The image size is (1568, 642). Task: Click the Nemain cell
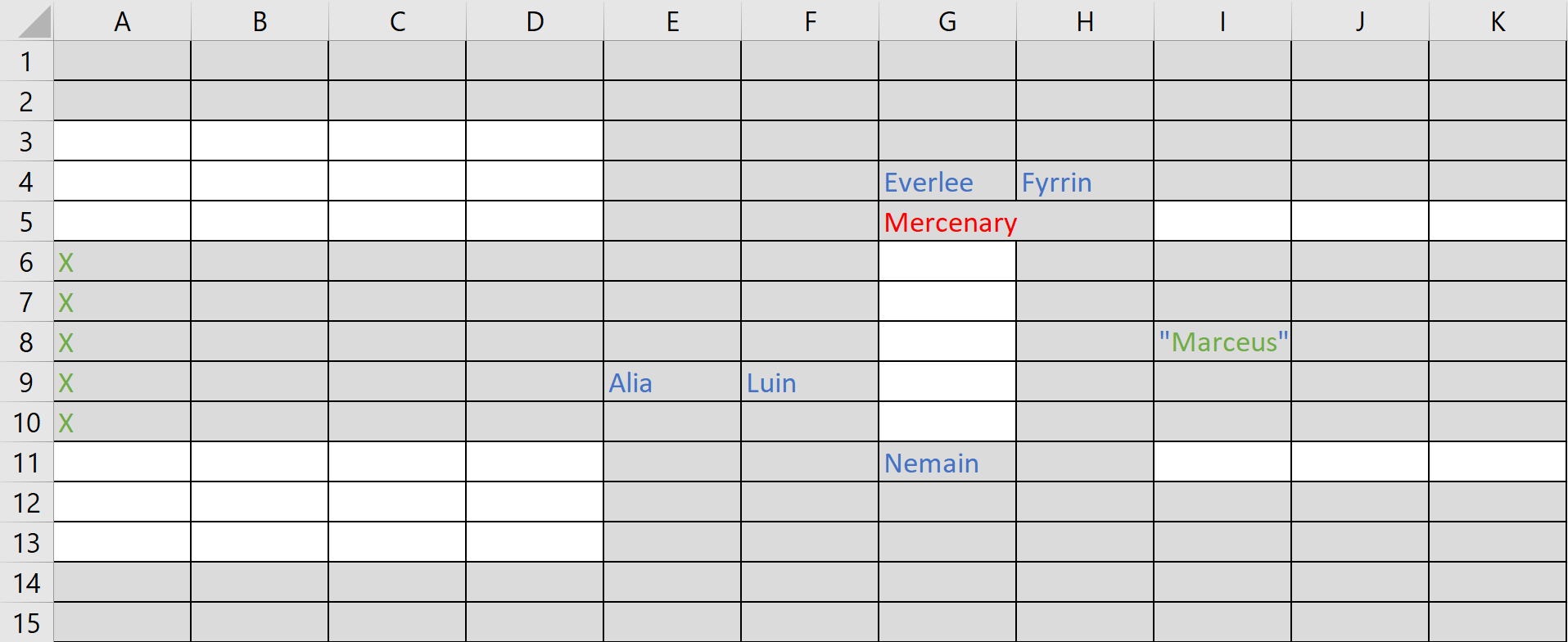[x=947, y=463]
